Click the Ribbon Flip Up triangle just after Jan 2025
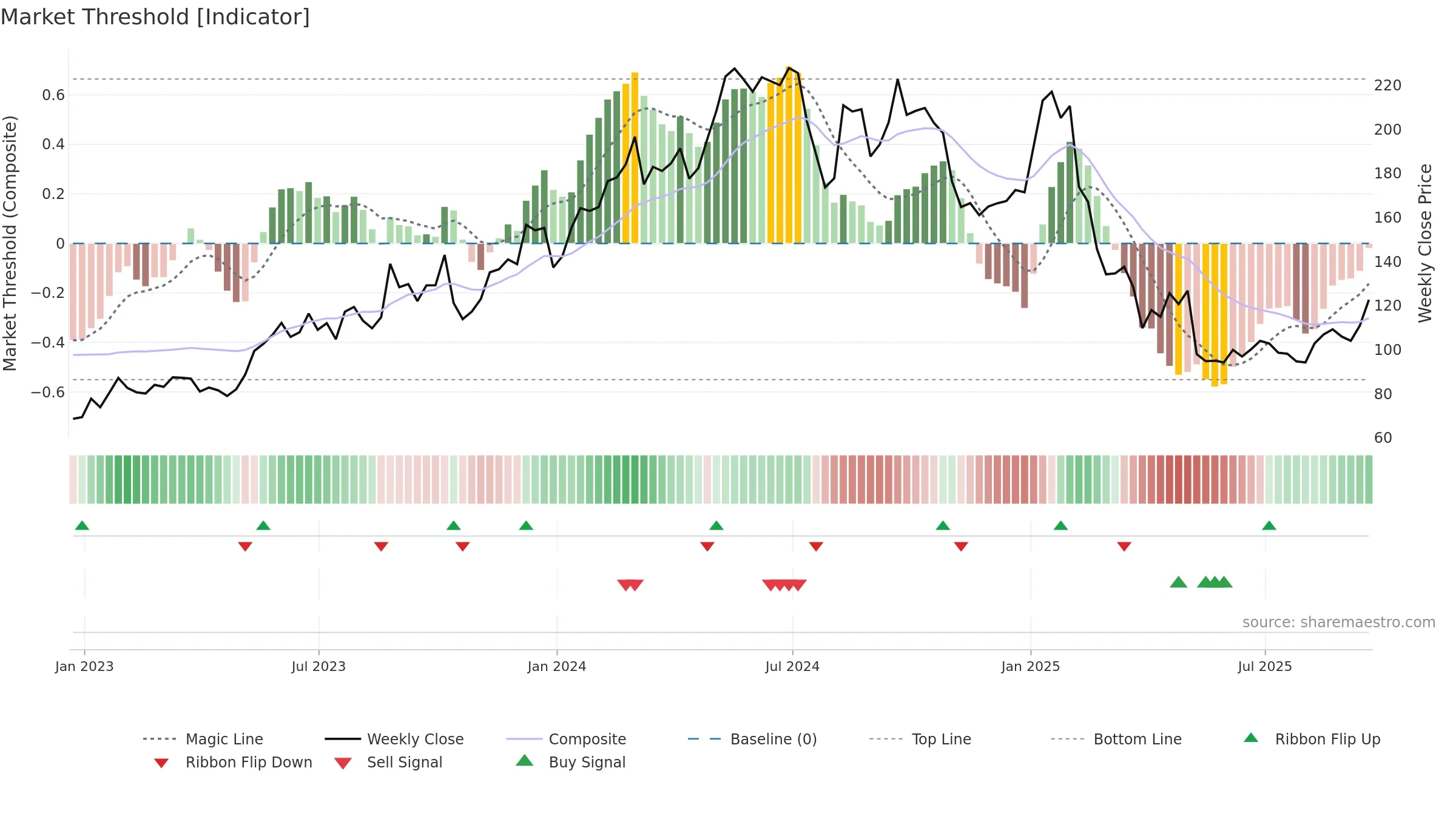1456x819 pixels. pyautogui.click(x=1060, y=525)
